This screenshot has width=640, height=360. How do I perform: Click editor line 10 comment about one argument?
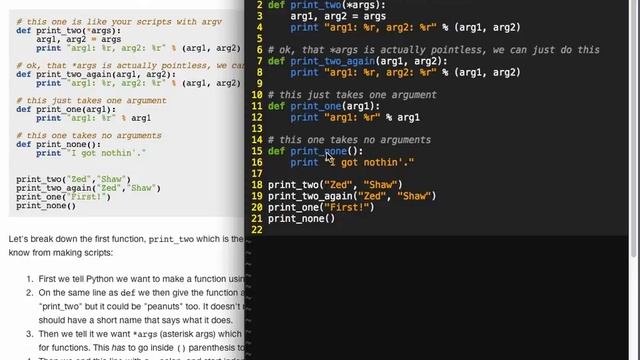click(352, 95)
